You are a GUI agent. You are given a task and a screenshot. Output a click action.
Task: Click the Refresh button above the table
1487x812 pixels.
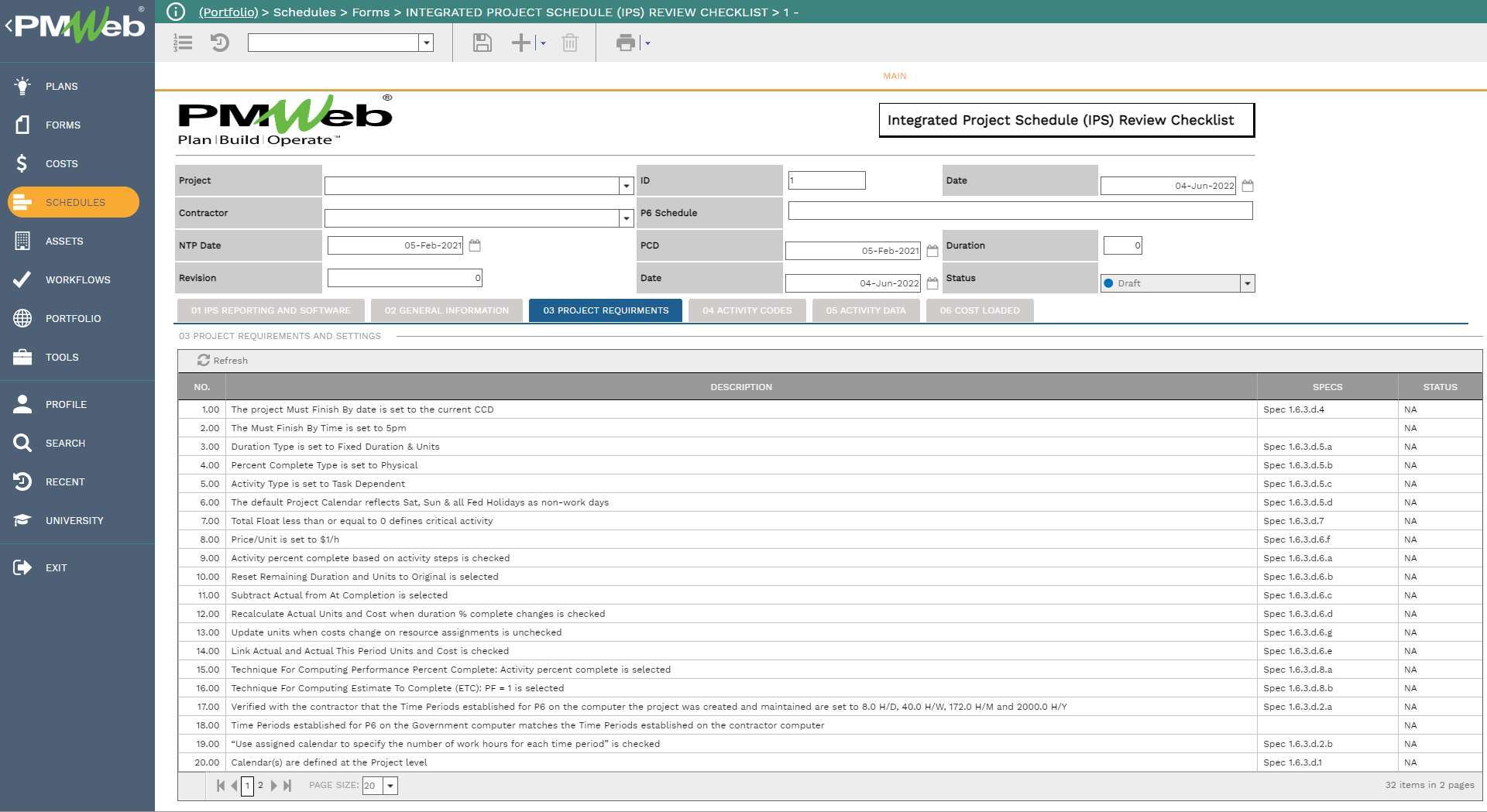click(x=222, y=360)
